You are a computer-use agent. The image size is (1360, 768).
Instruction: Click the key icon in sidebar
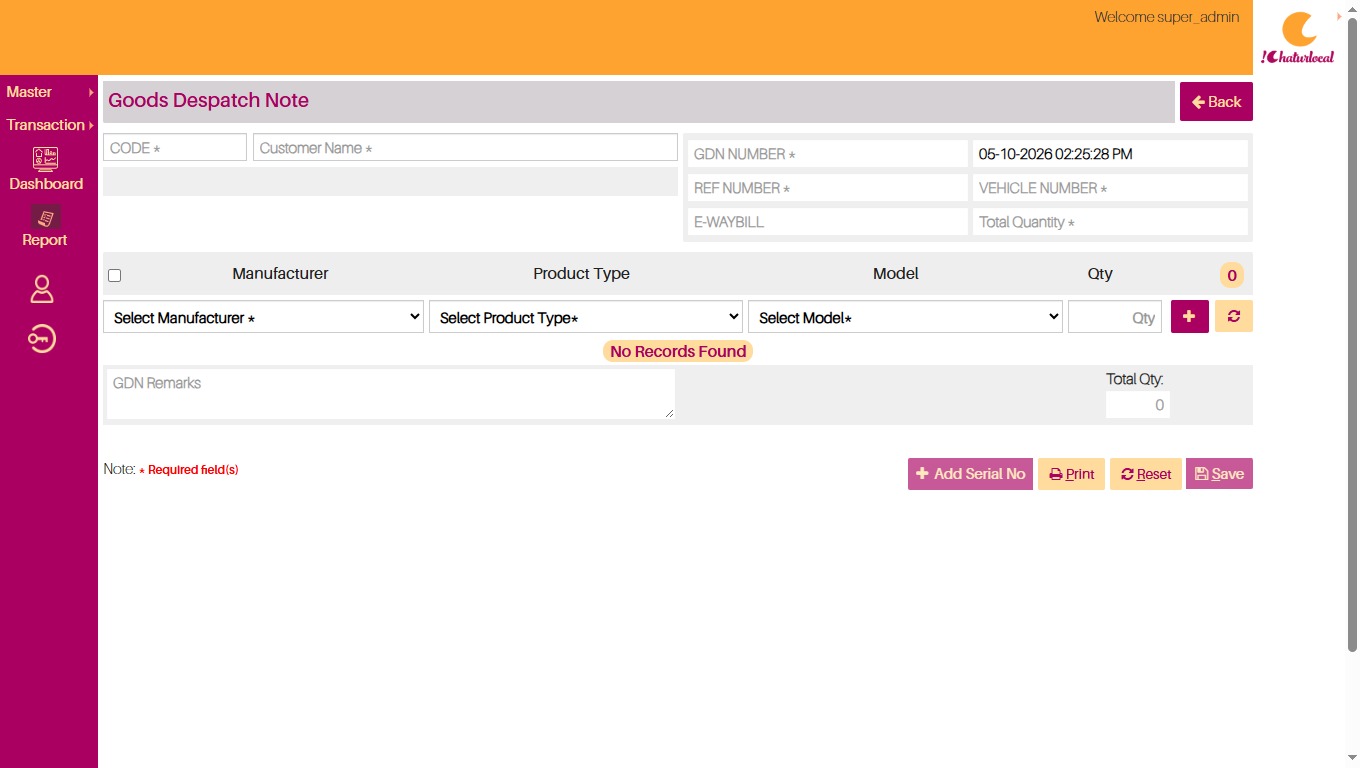point(42,340)
